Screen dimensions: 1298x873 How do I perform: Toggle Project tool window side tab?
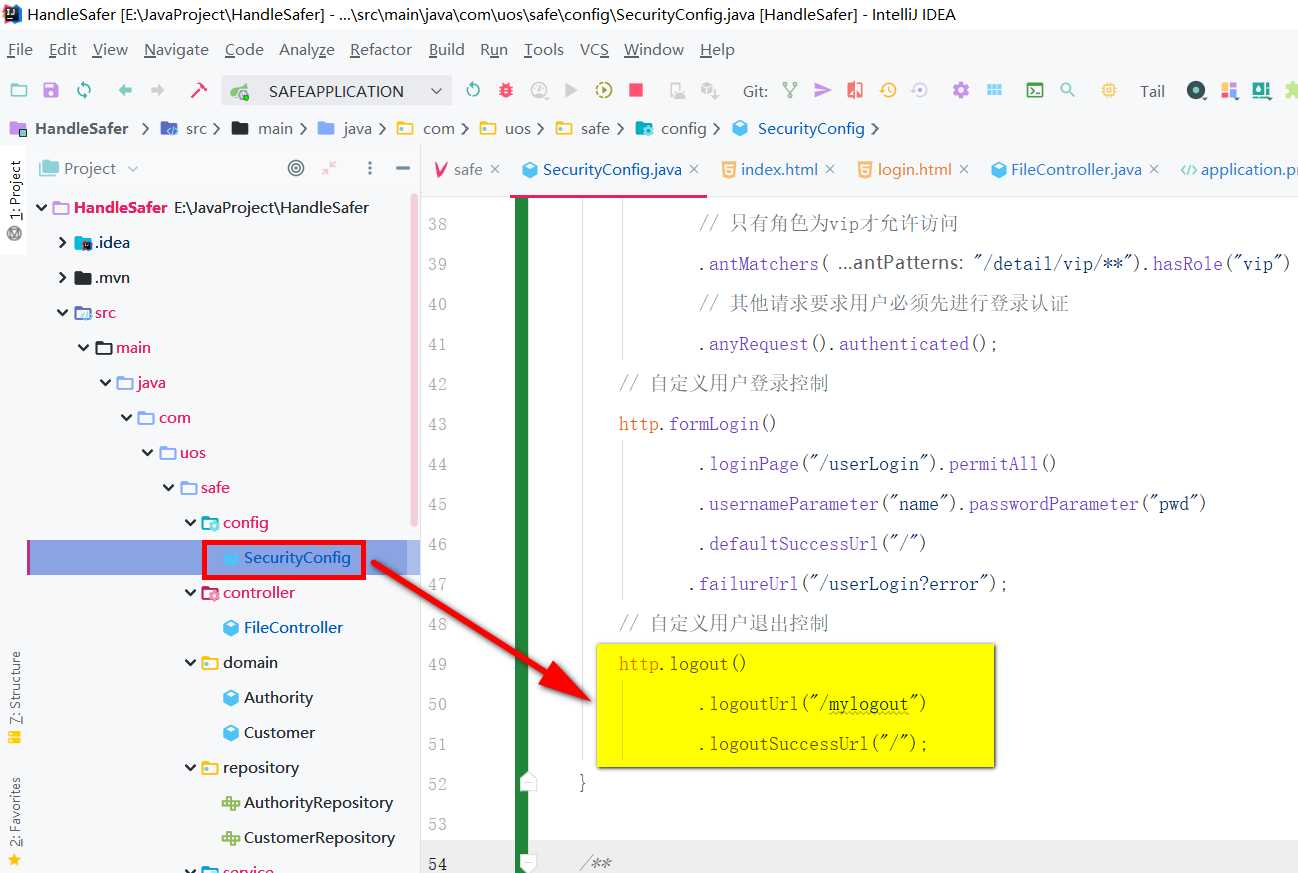tap(14, 199)
